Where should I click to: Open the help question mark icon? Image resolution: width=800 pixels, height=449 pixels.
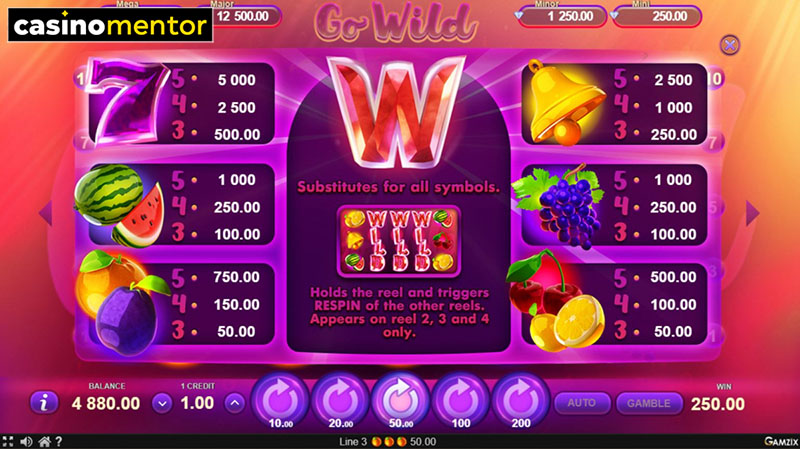tap(59, 442)
